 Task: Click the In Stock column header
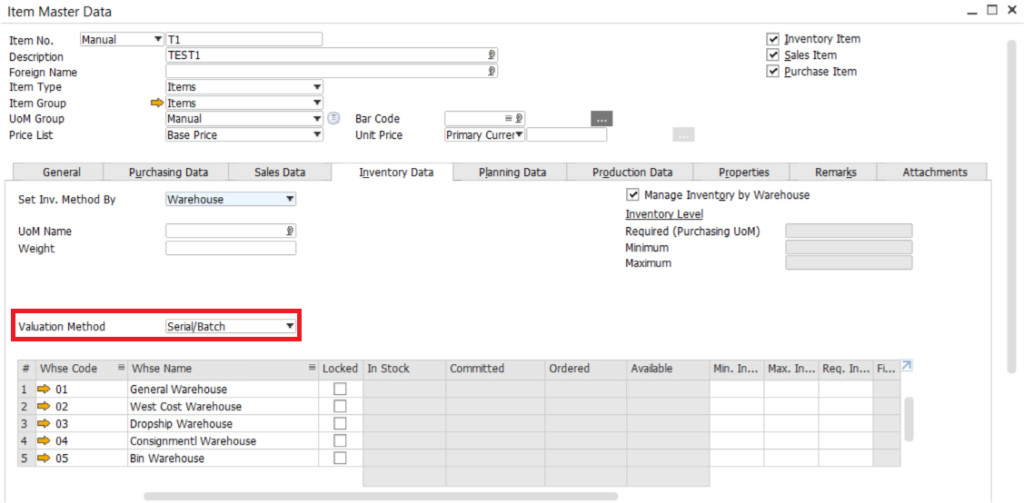tap(404, 368)
